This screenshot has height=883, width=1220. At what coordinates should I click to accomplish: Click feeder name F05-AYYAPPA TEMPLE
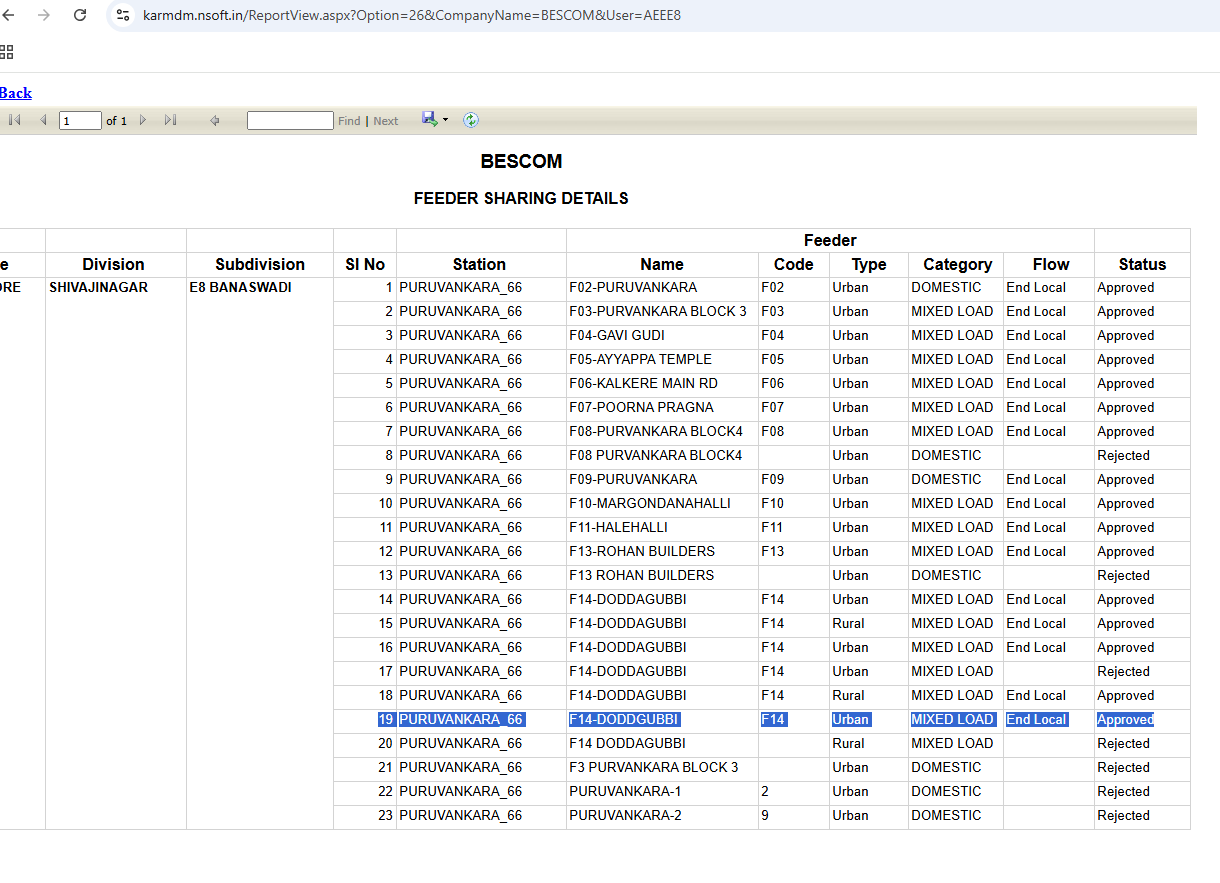click(640, 360)
